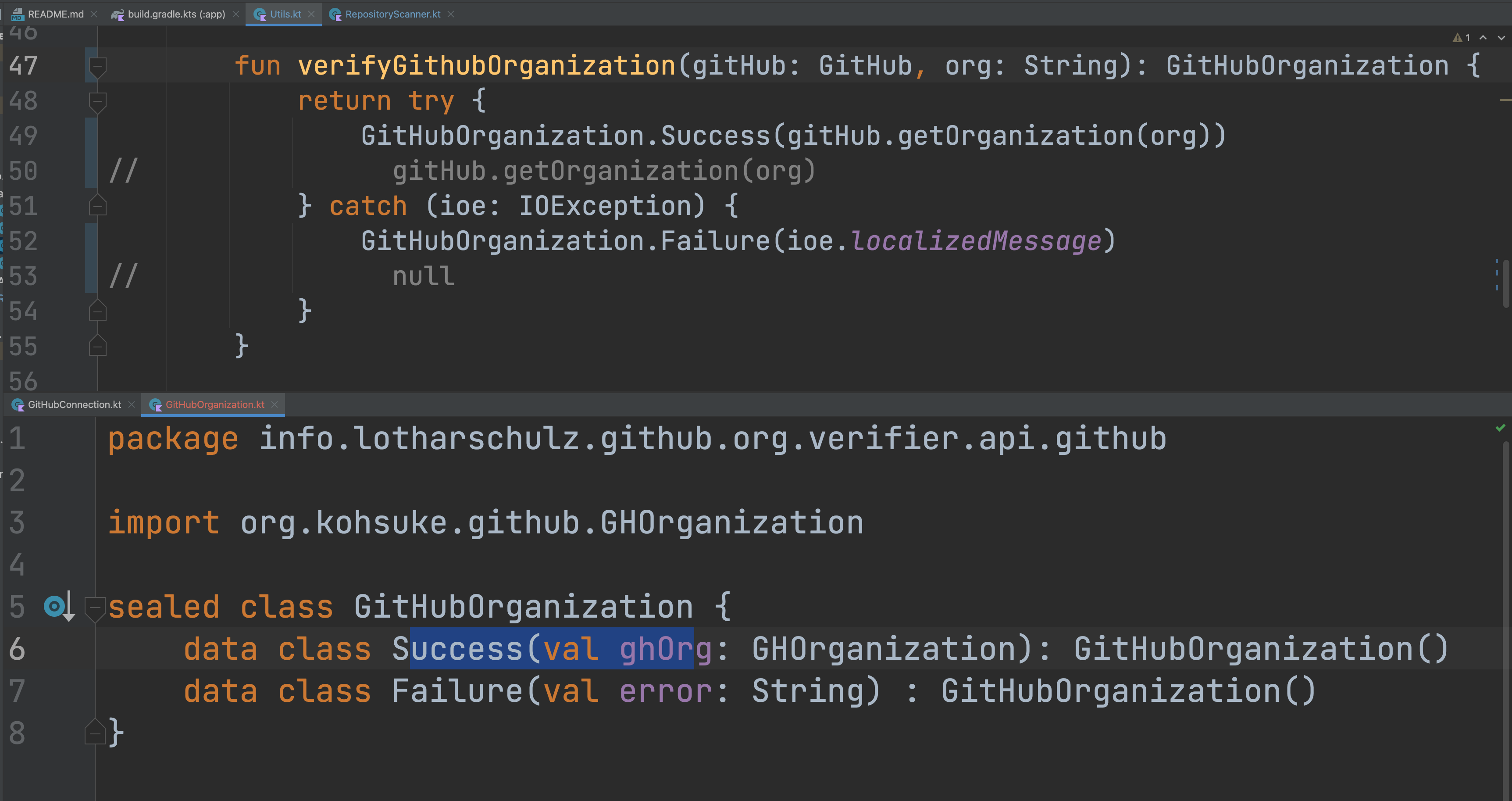1512x801 pixels.
Task: Click the fold end marker at line 51
Action: point(97,206)
